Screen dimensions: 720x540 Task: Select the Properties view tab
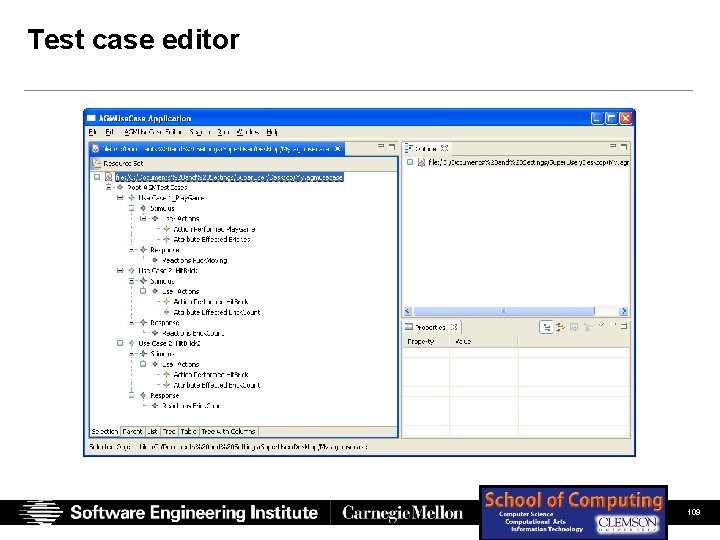point(431,327)
